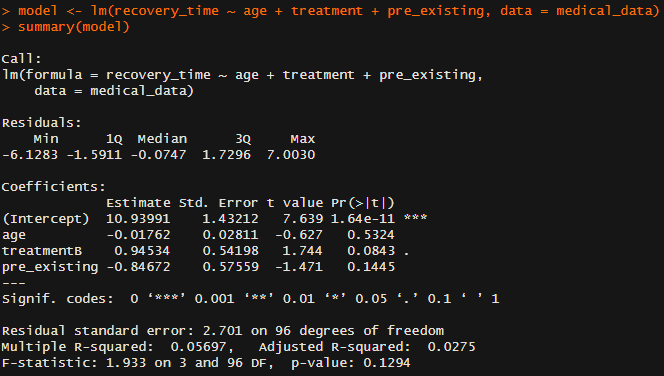Click pre_existing standard error 0.57559
Image resolution: width=664 pixels, height=376 pixels.
click(x=230, y=267)
